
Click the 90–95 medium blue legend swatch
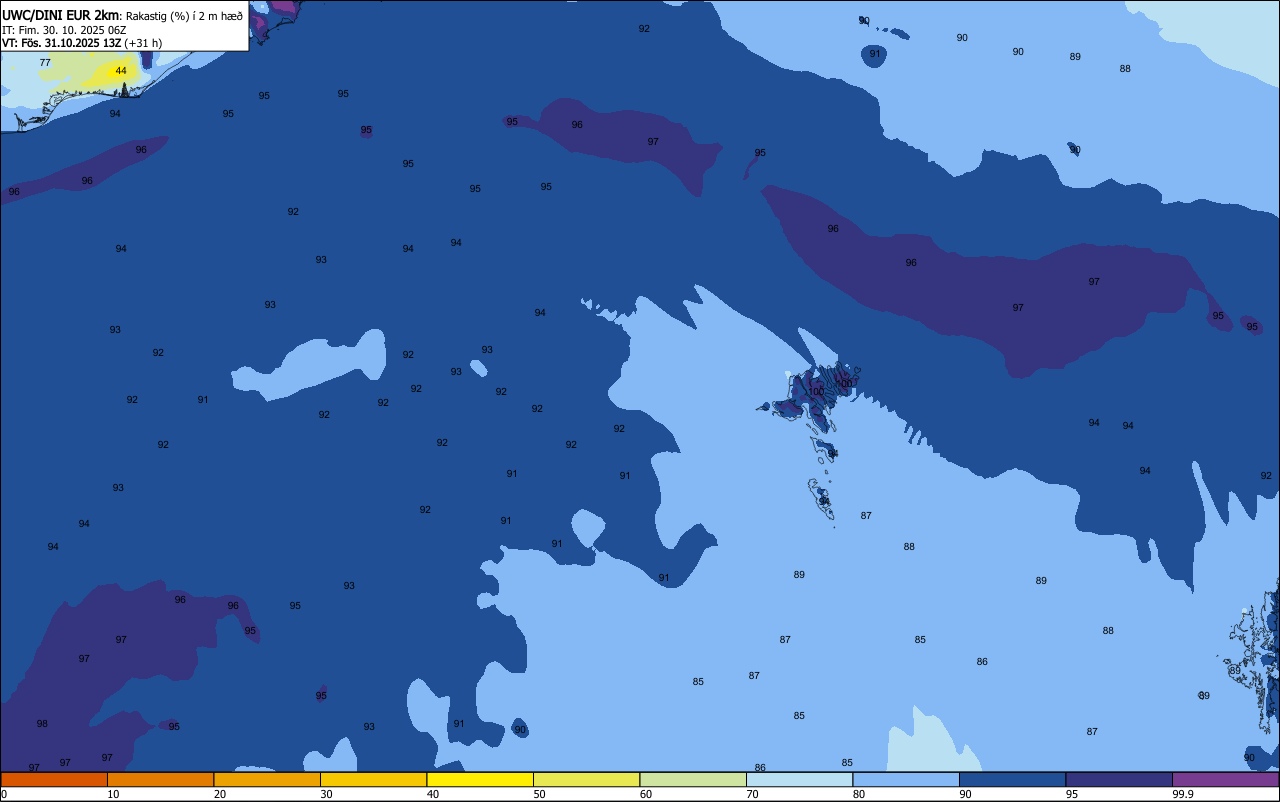click(1012, 779)
